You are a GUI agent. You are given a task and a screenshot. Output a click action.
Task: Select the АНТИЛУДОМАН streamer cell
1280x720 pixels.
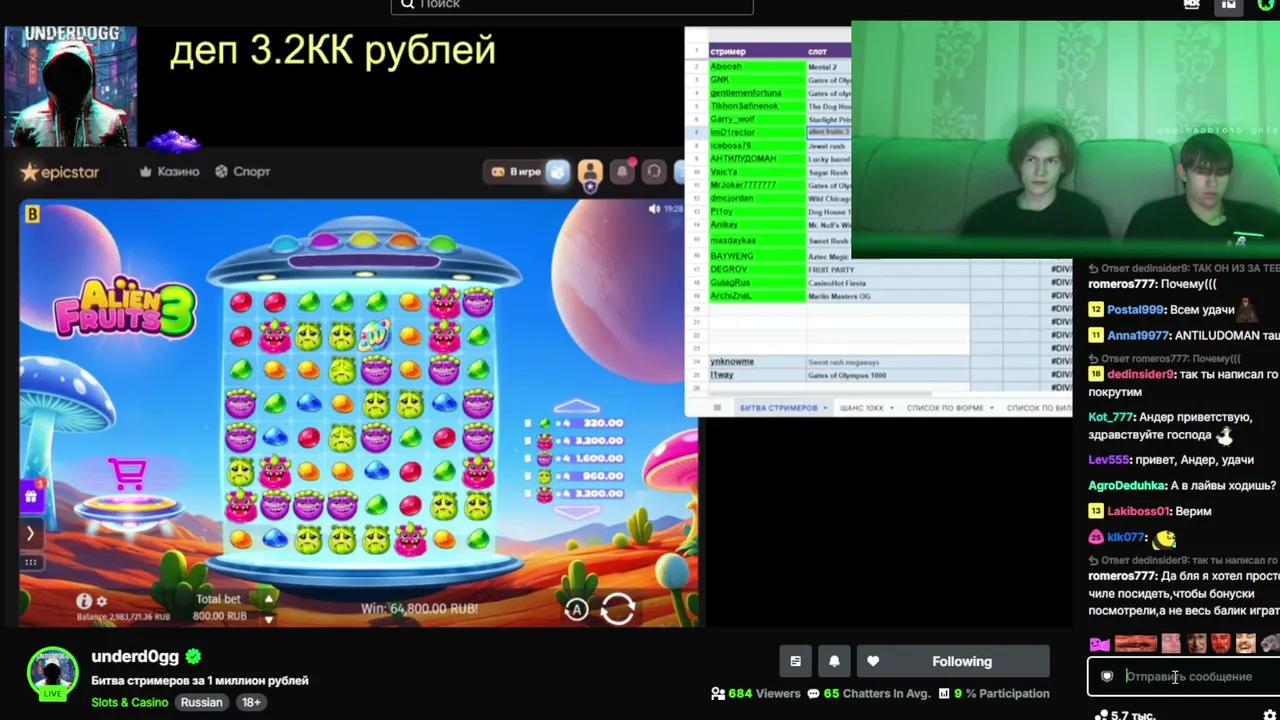(x=757, y=159)
